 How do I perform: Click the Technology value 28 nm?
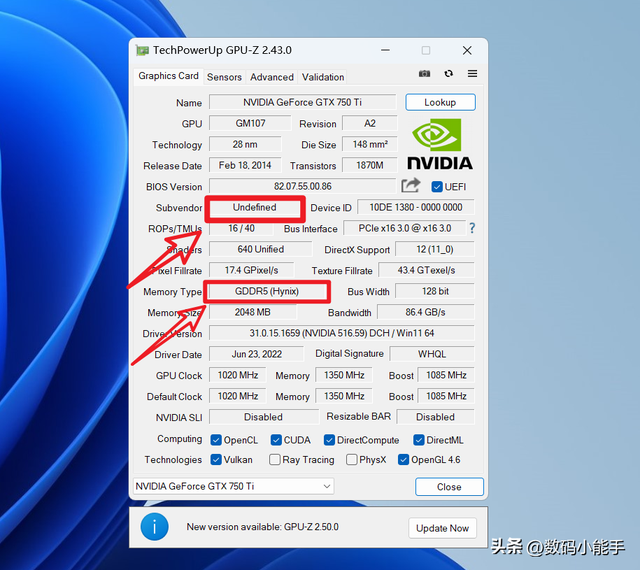pos(245,144)
